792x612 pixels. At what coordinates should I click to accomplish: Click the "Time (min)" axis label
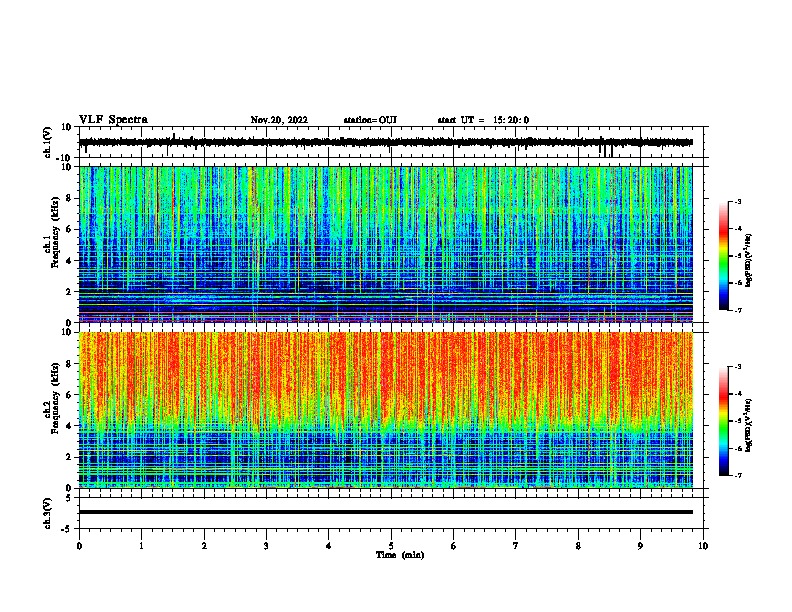pos(400,555)
